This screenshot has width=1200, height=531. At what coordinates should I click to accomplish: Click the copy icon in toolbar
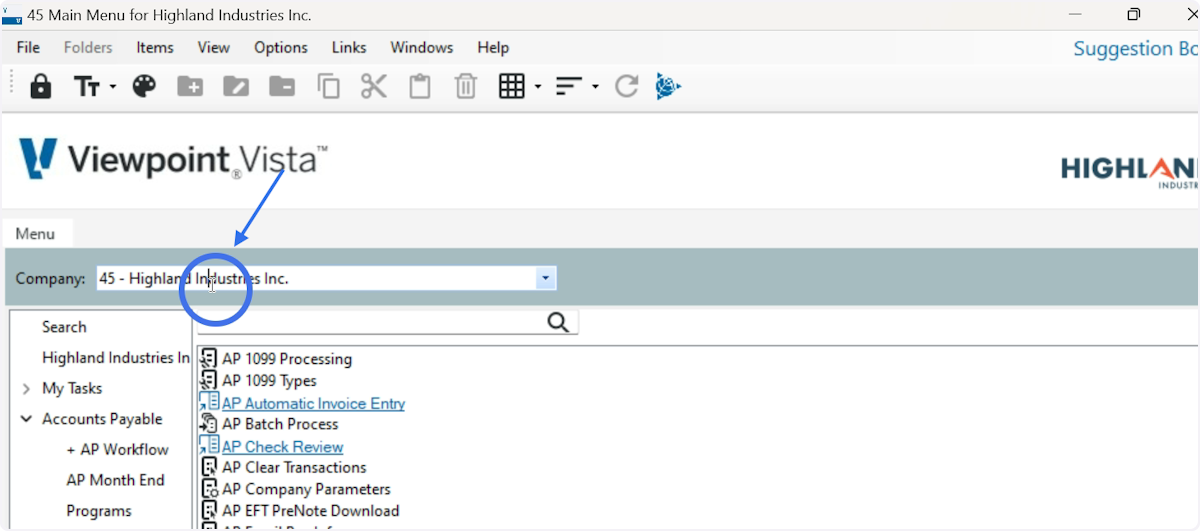point(328,87)
